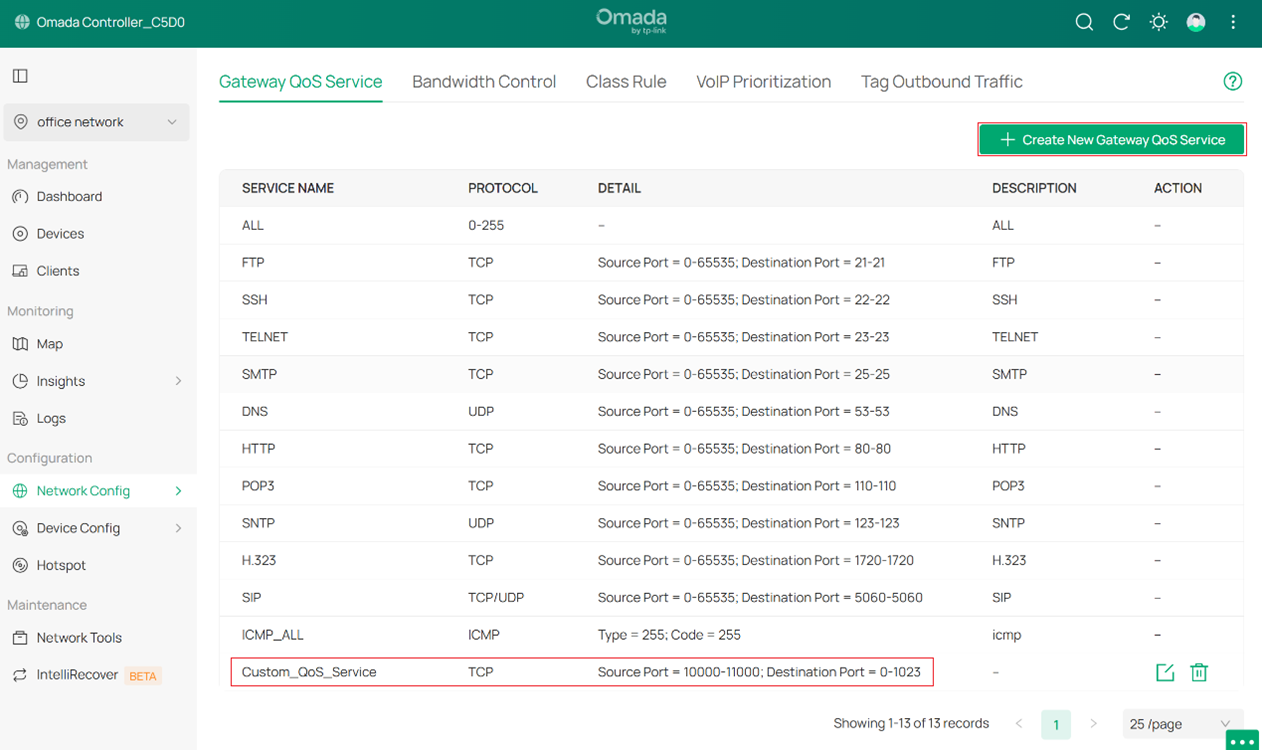Collapse the left sidebar panel
The height and width of the screenshot is (750, 1262).
[18, 75]
